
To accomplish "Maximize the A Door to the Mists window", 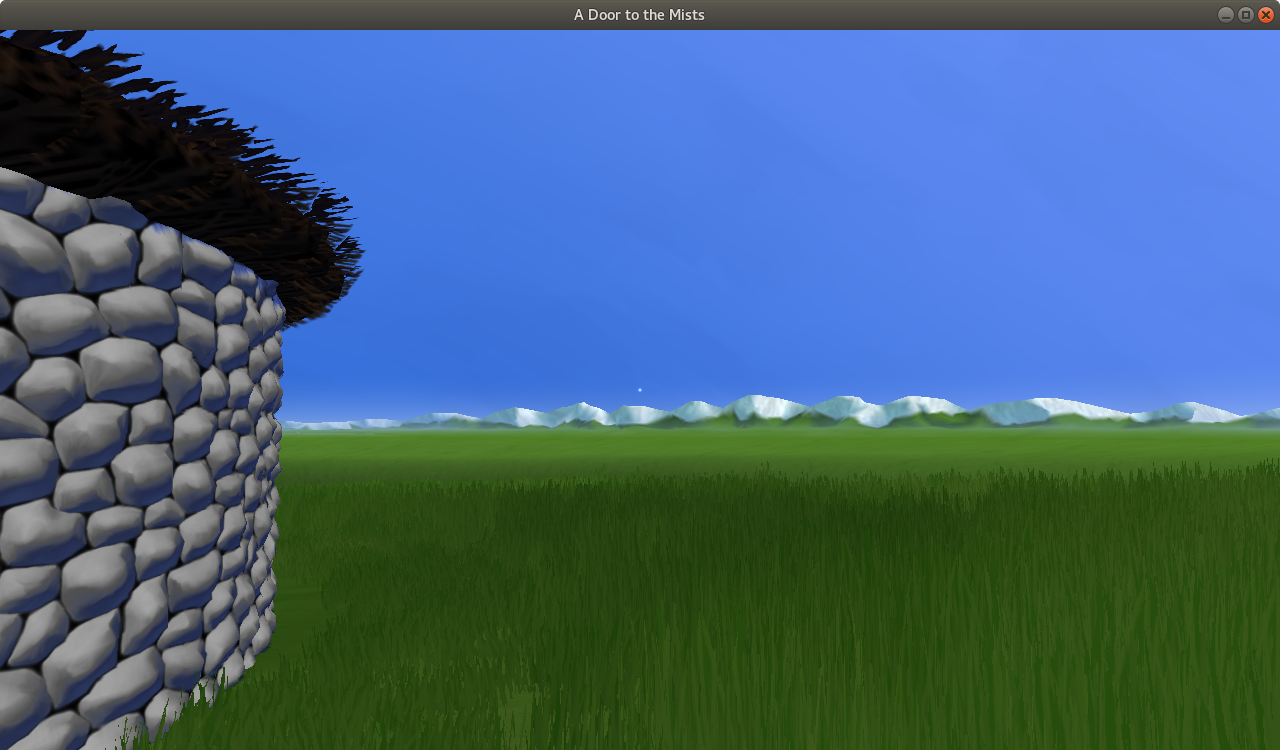I will point(1246,15).
